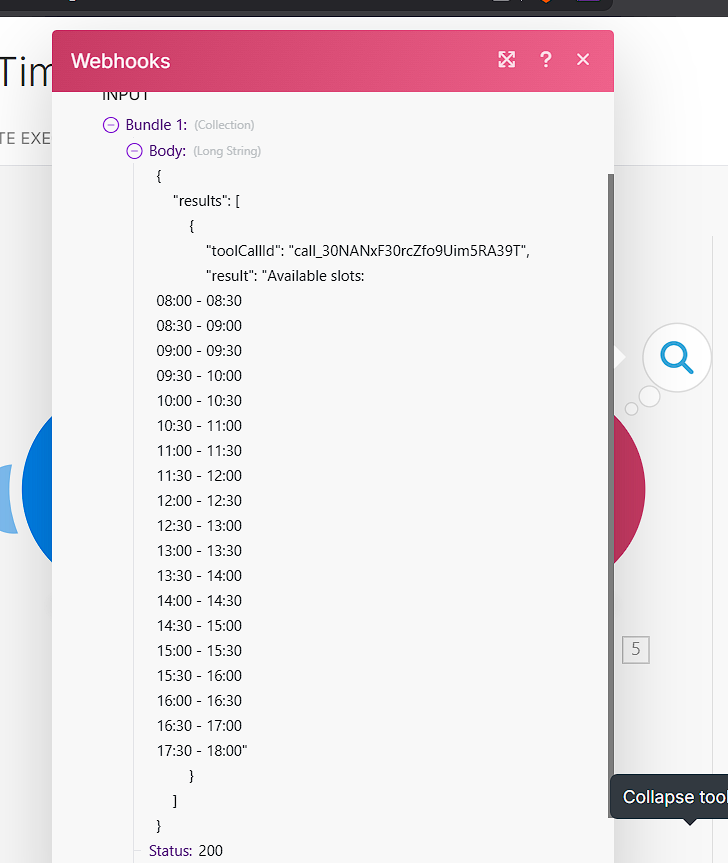Click the magnifier inspection bubble
Viewport: 728px width, 863px height.
tap(677, 358)
